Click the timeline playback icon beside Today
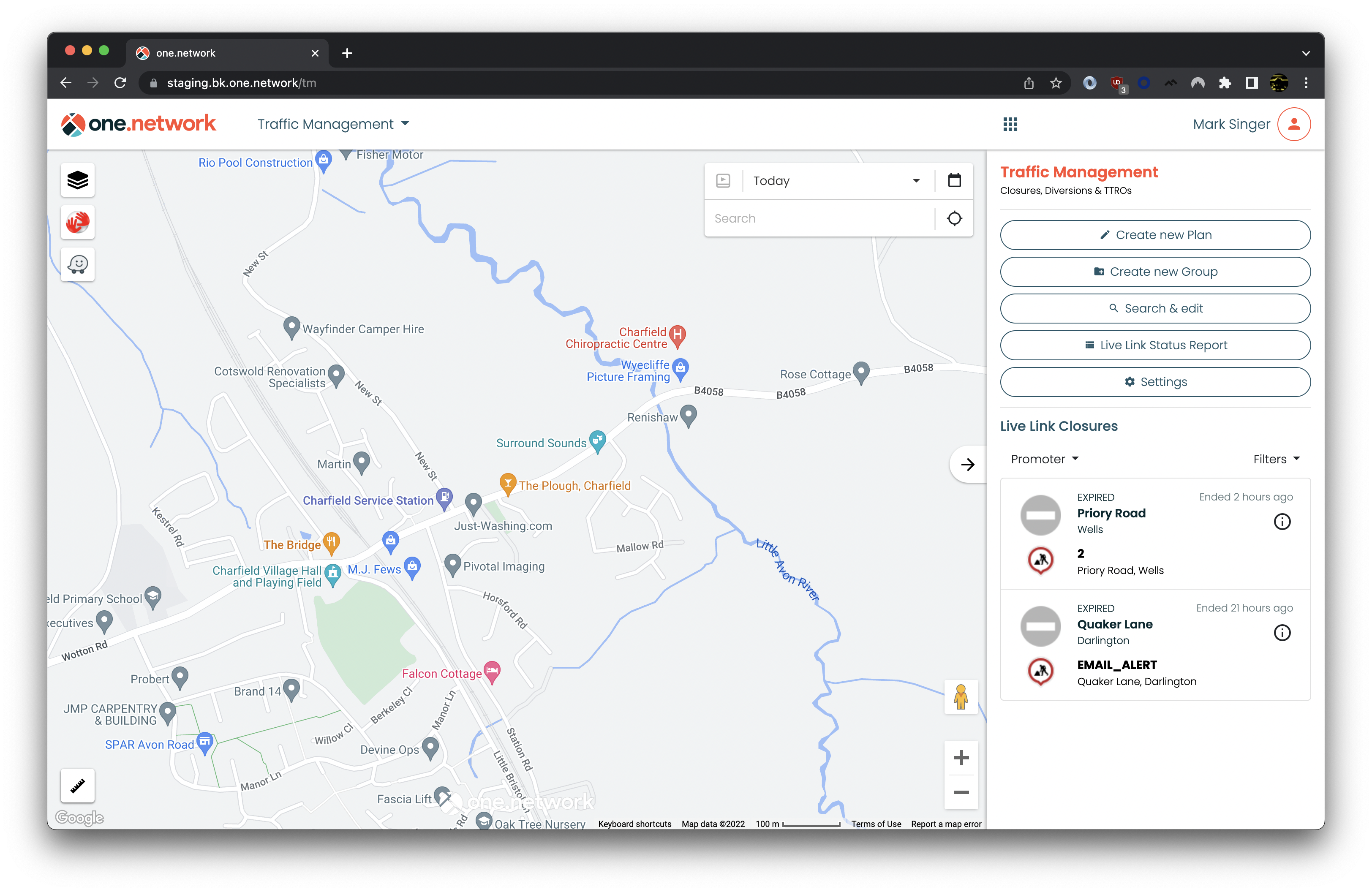This screenshot has height=892, width=1372. click(723, 181)
